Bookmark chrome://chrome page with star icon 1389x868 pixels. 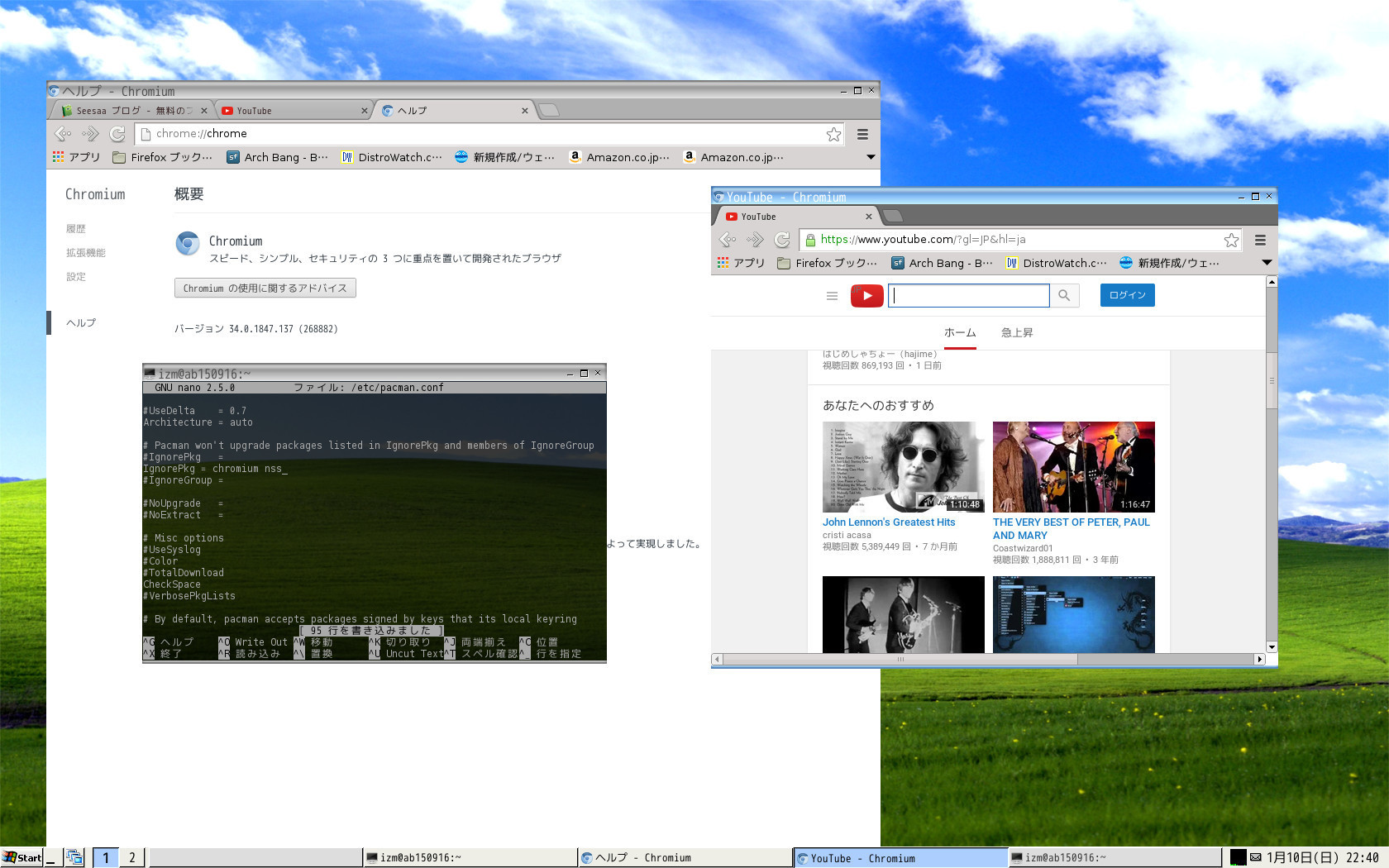(x=833, y=134)
